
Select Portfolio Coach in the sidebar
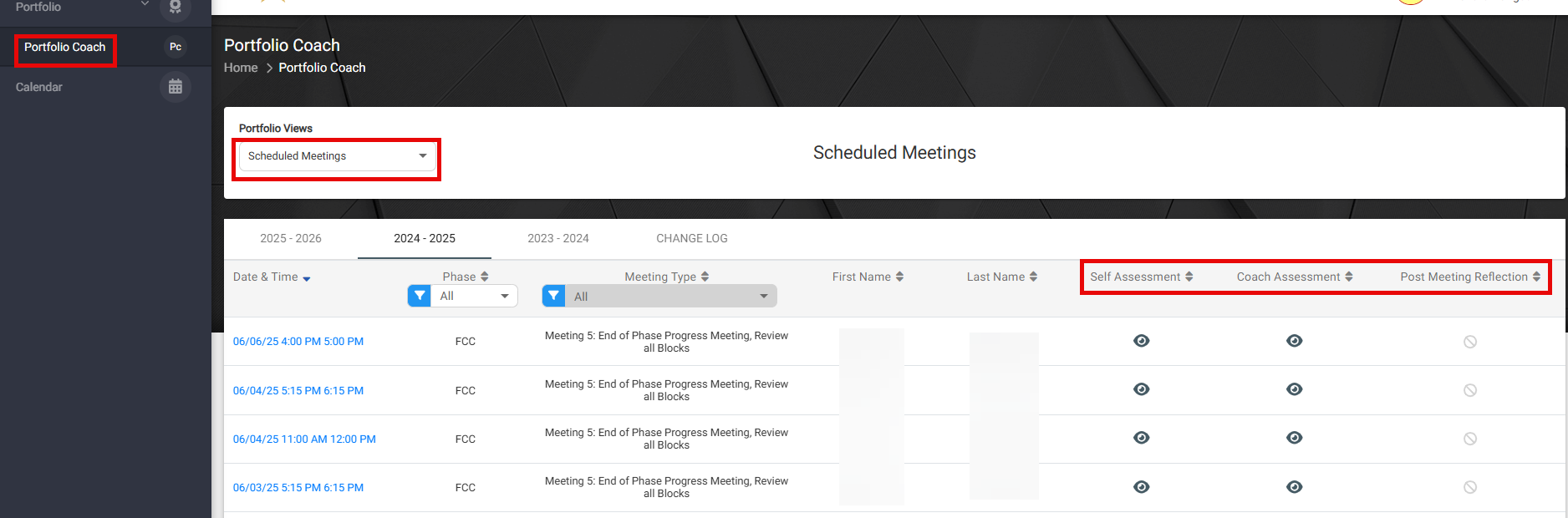pos(65,47)
